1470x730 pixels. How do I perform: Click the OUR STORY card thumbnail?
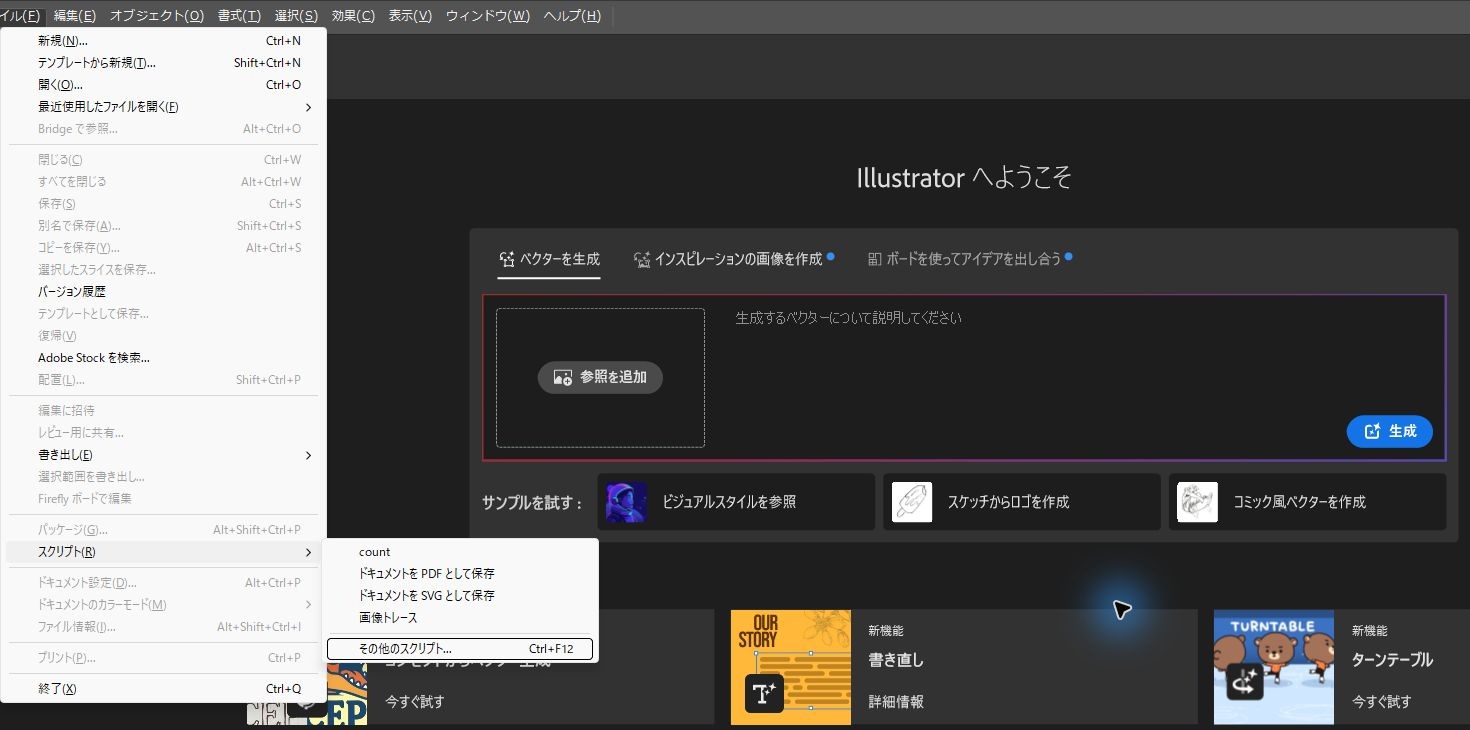tap(791, 667)
